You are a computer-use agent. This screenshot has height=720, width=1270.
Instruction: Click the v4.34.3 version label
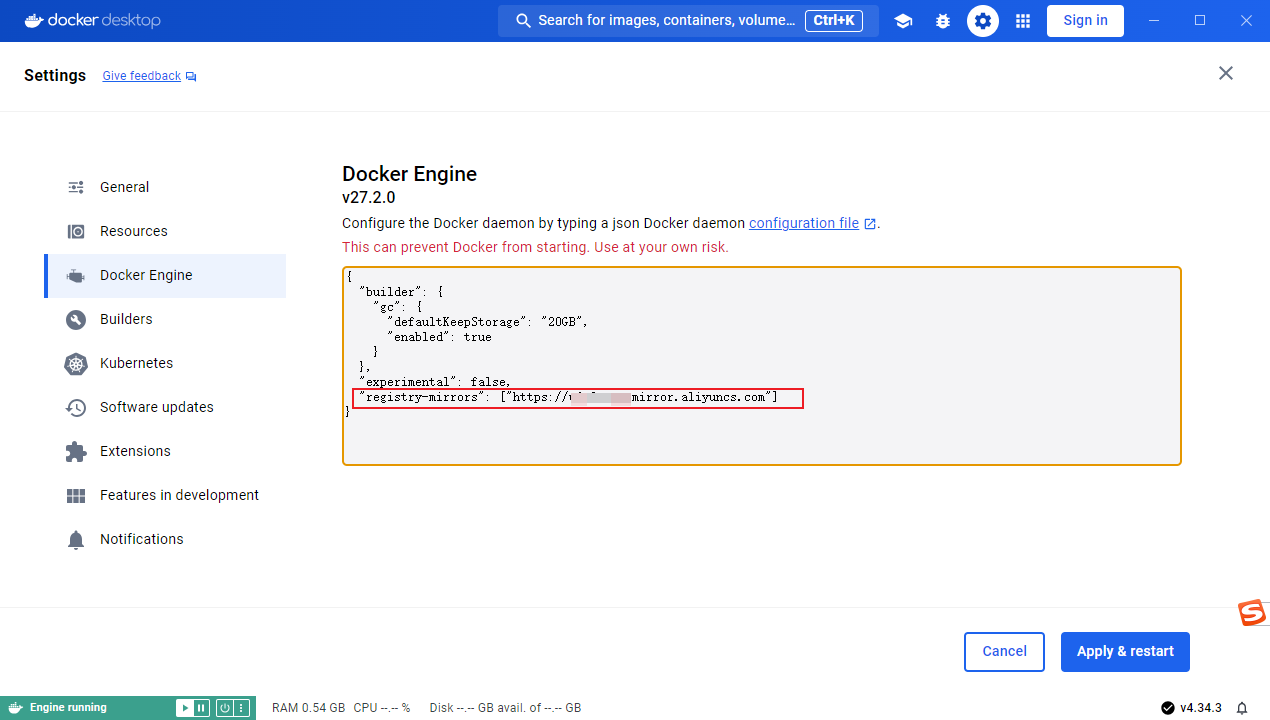(1201, 708)
